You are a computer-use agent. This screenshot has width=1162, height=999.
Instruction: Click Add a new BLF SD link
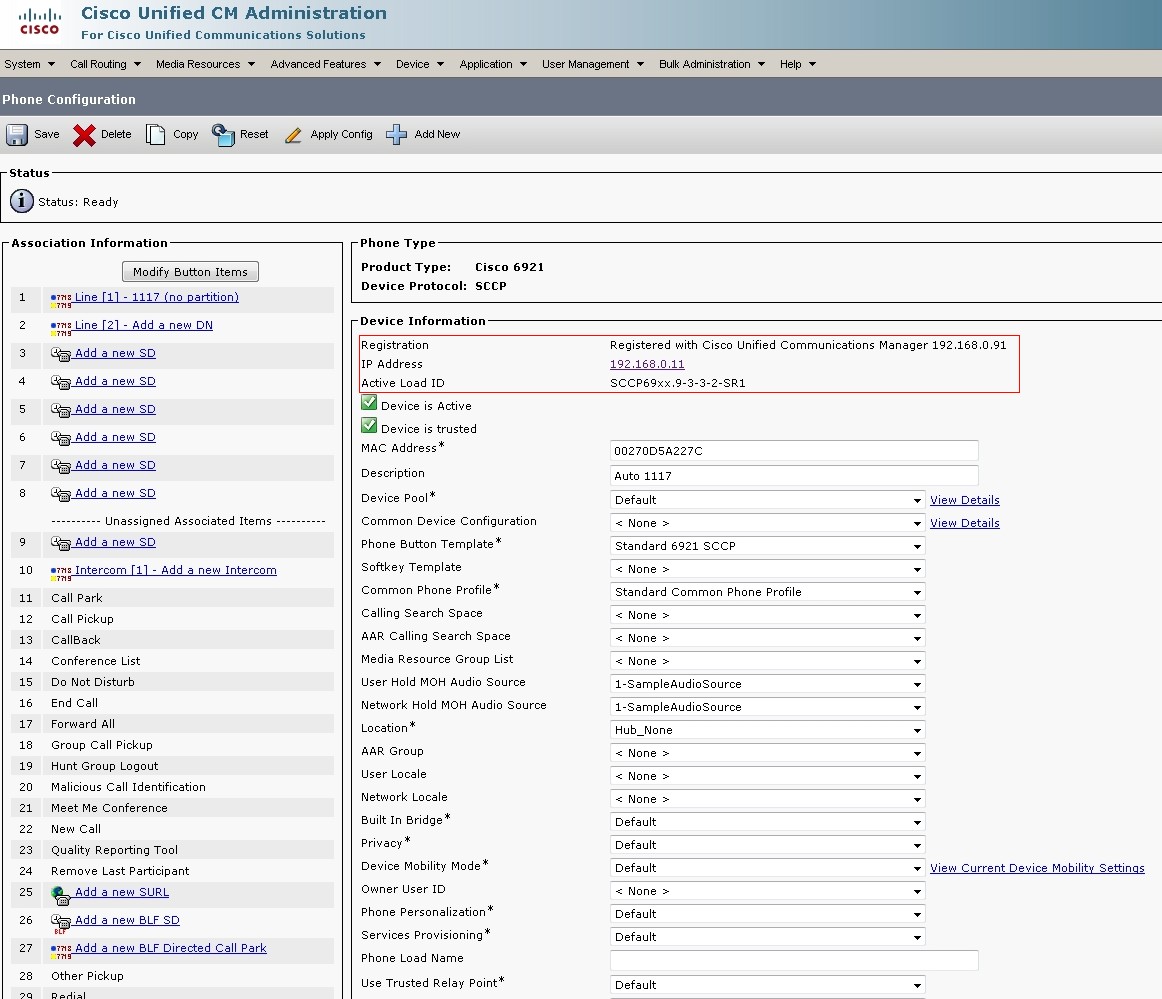[127, 920]
